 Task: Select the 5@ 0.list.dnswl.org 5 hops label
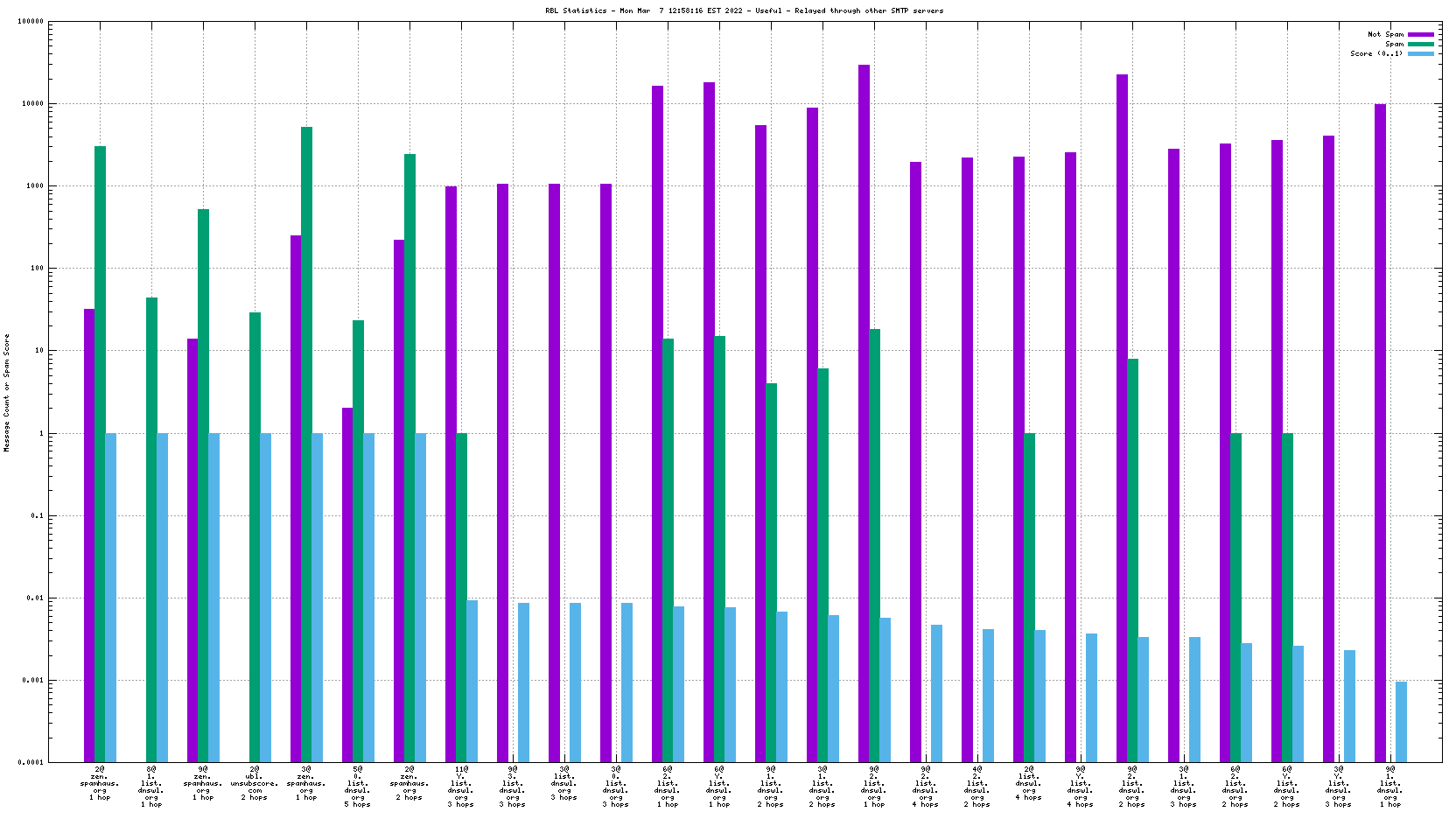pos(358,787)
